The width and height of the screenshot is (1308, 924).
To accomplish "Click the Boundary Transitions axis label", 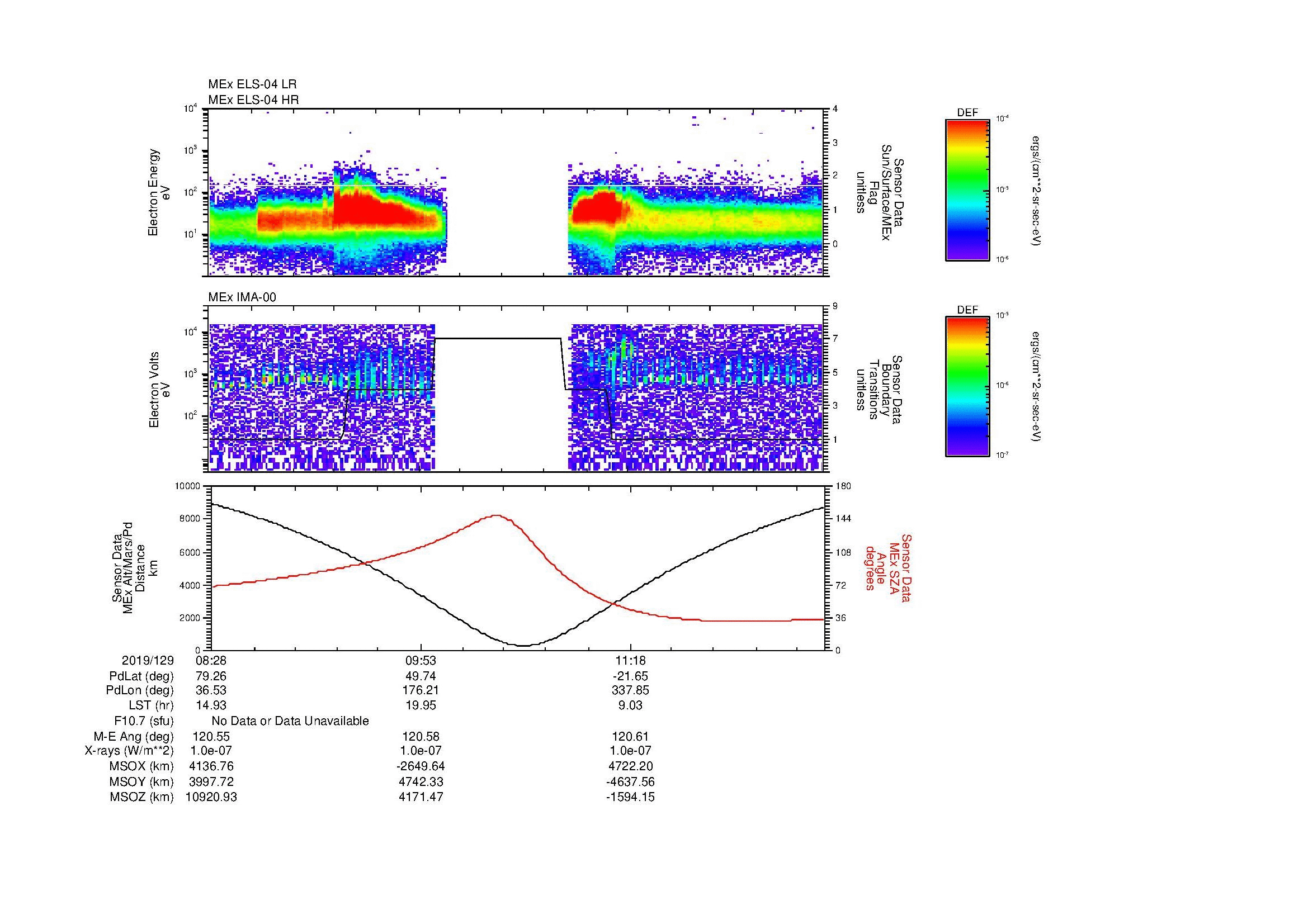I will click(879, 390).
